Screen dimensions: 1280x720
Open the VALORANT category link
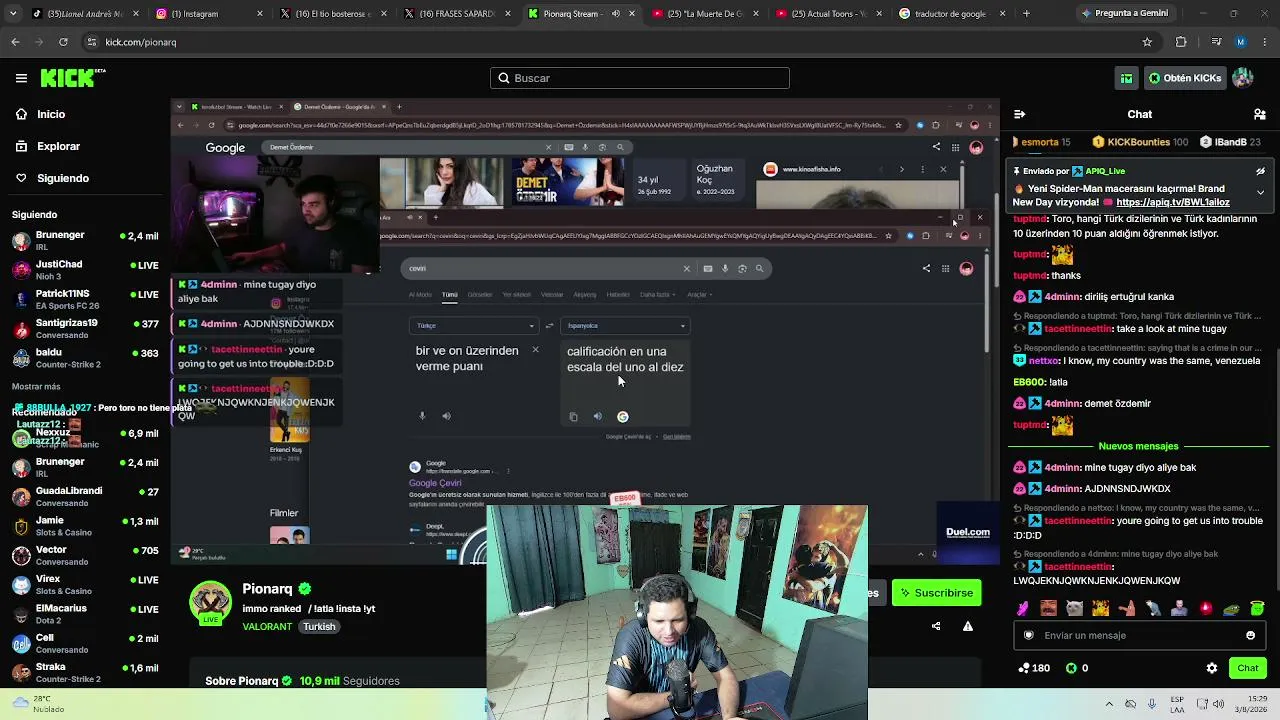(x=267, y=627)
